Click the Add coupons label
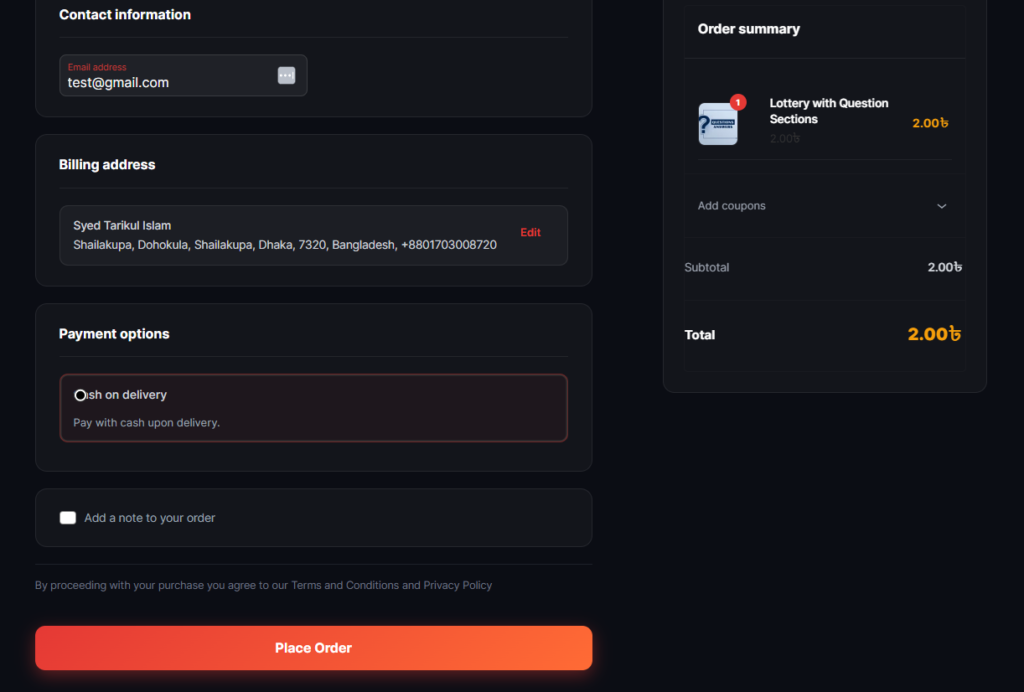 tap(731, 206)
